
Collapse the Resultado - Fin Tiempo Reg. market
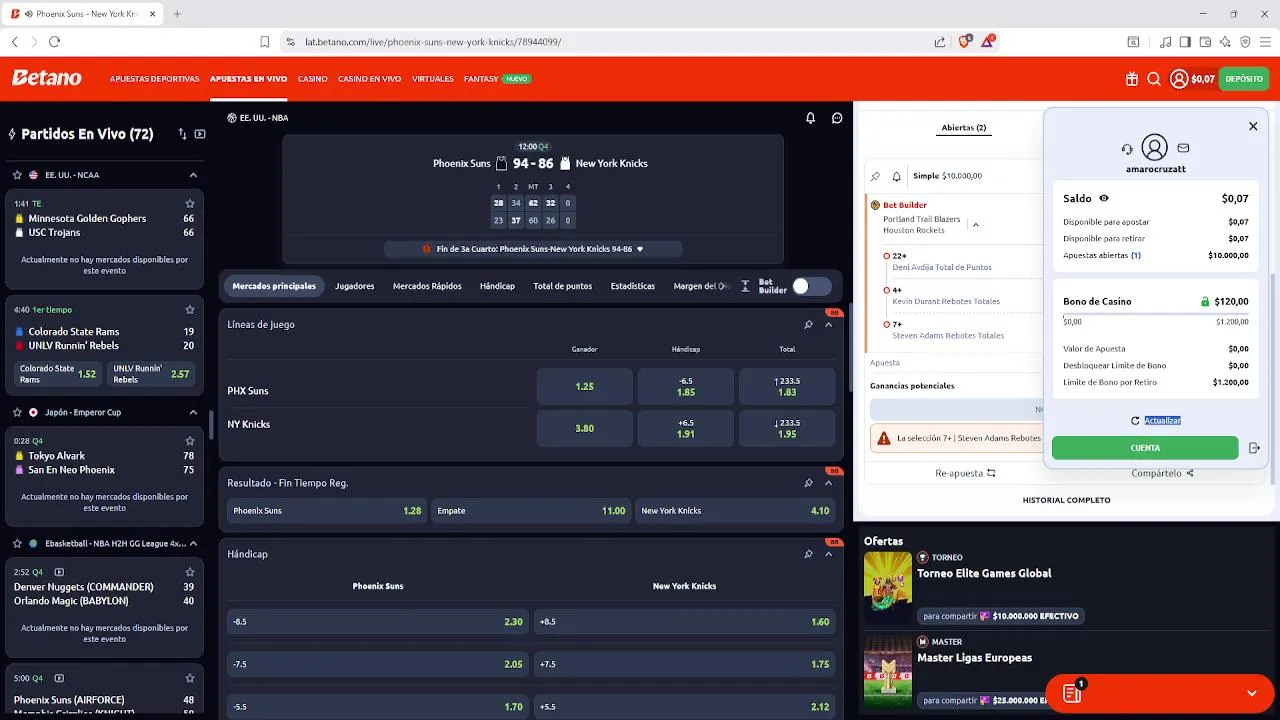(x=828, y=483)
